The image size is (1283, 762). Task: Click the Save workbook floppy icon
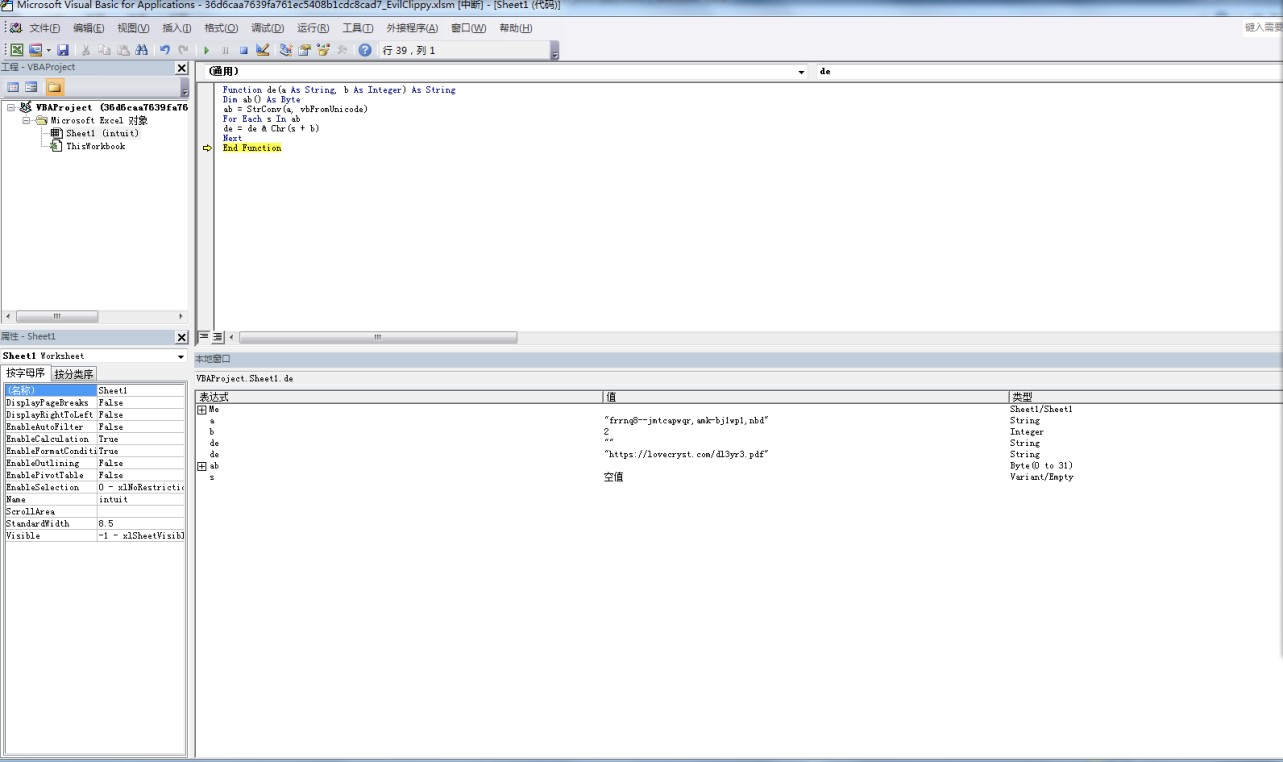click(x=63, y=50)
